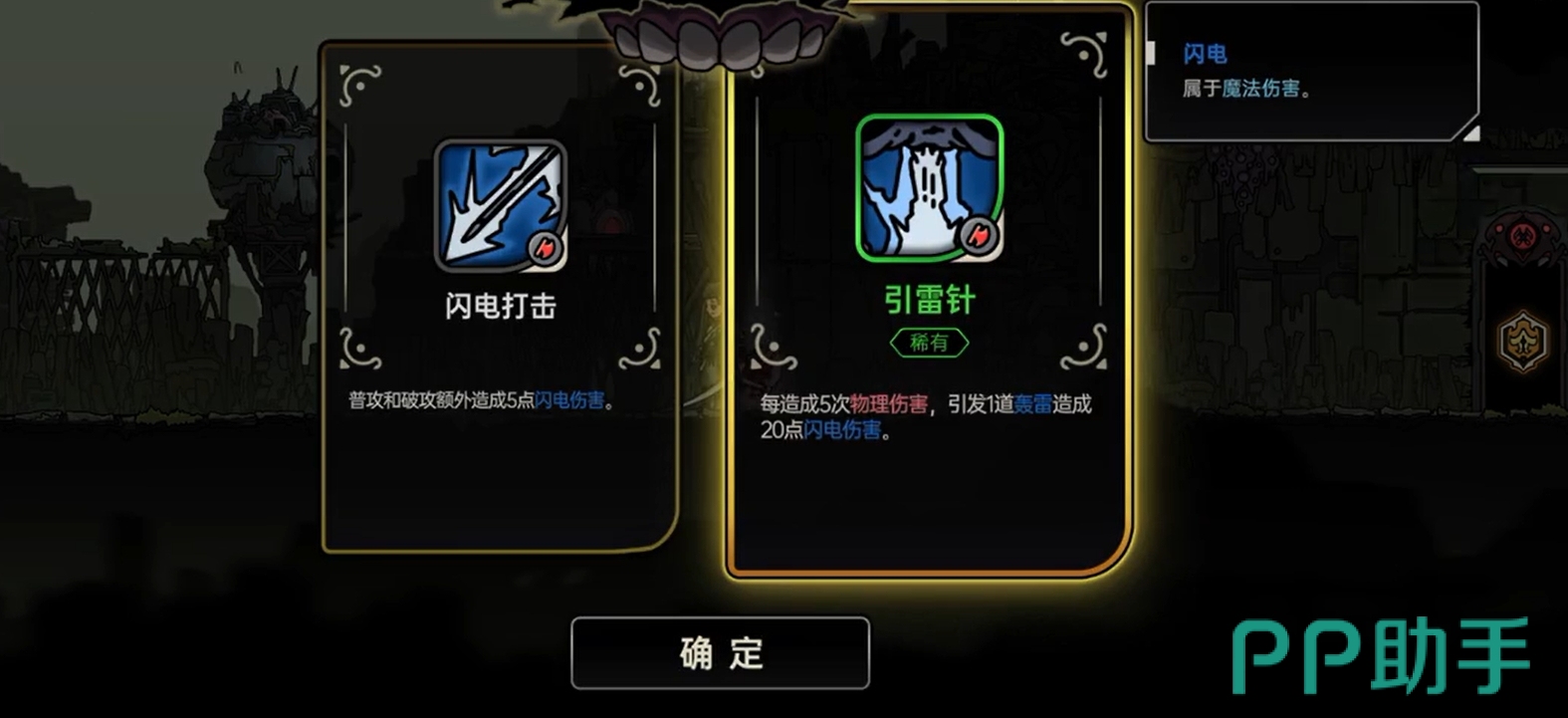Tap the small white tab on tooltip's left edge
The image size is (1568, 718).
1151,52
